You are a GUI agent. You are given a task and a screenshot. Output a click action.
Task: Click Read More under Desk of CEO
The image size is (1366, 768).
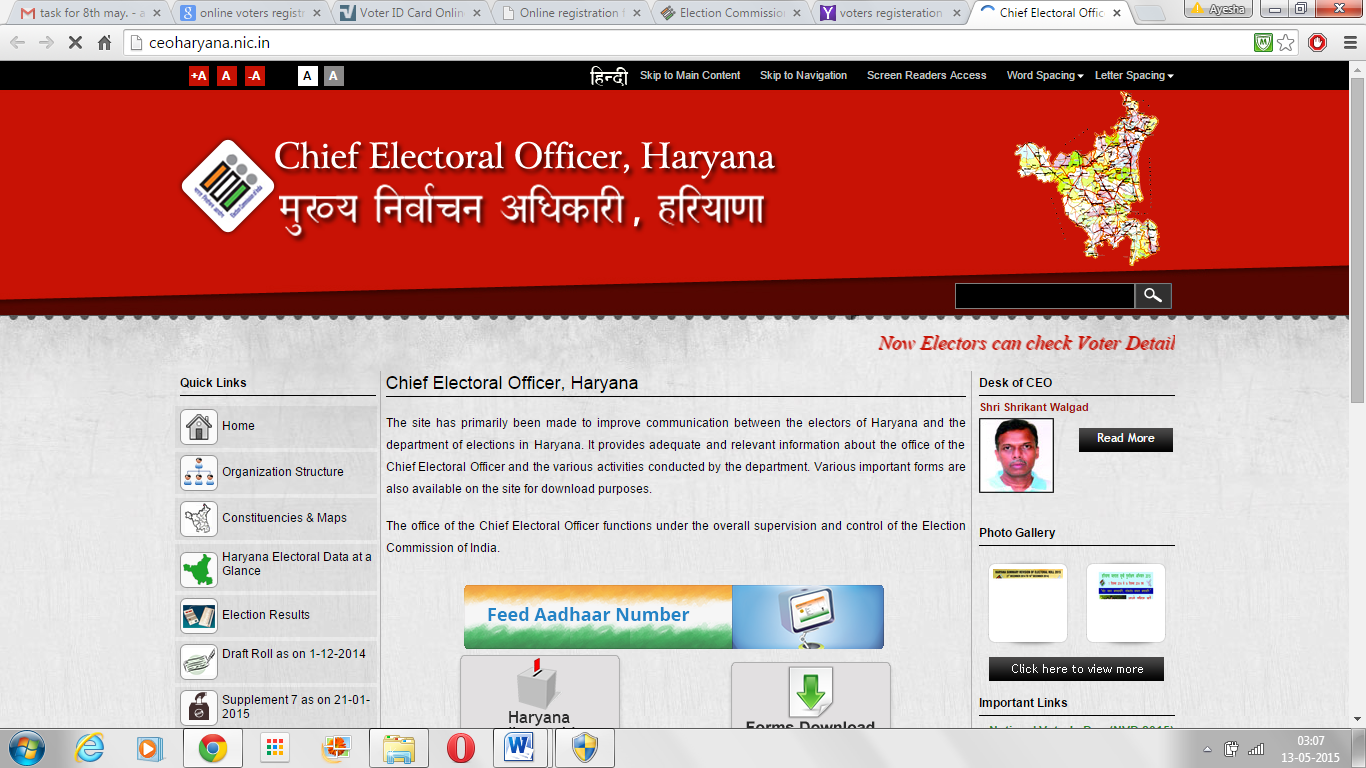[x=1126, y=439]
